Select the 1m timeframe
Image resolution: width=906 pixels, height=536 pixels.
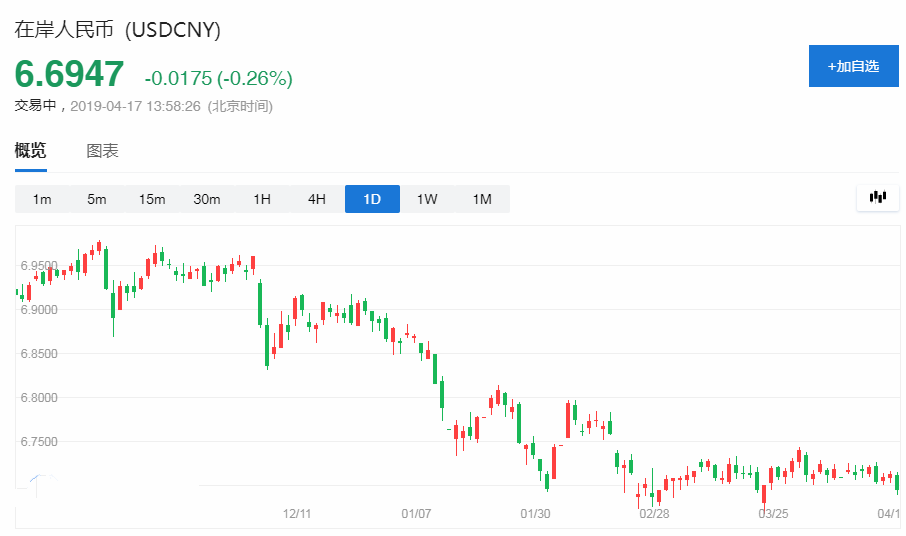pyautogui.click(x=42, y=199)
